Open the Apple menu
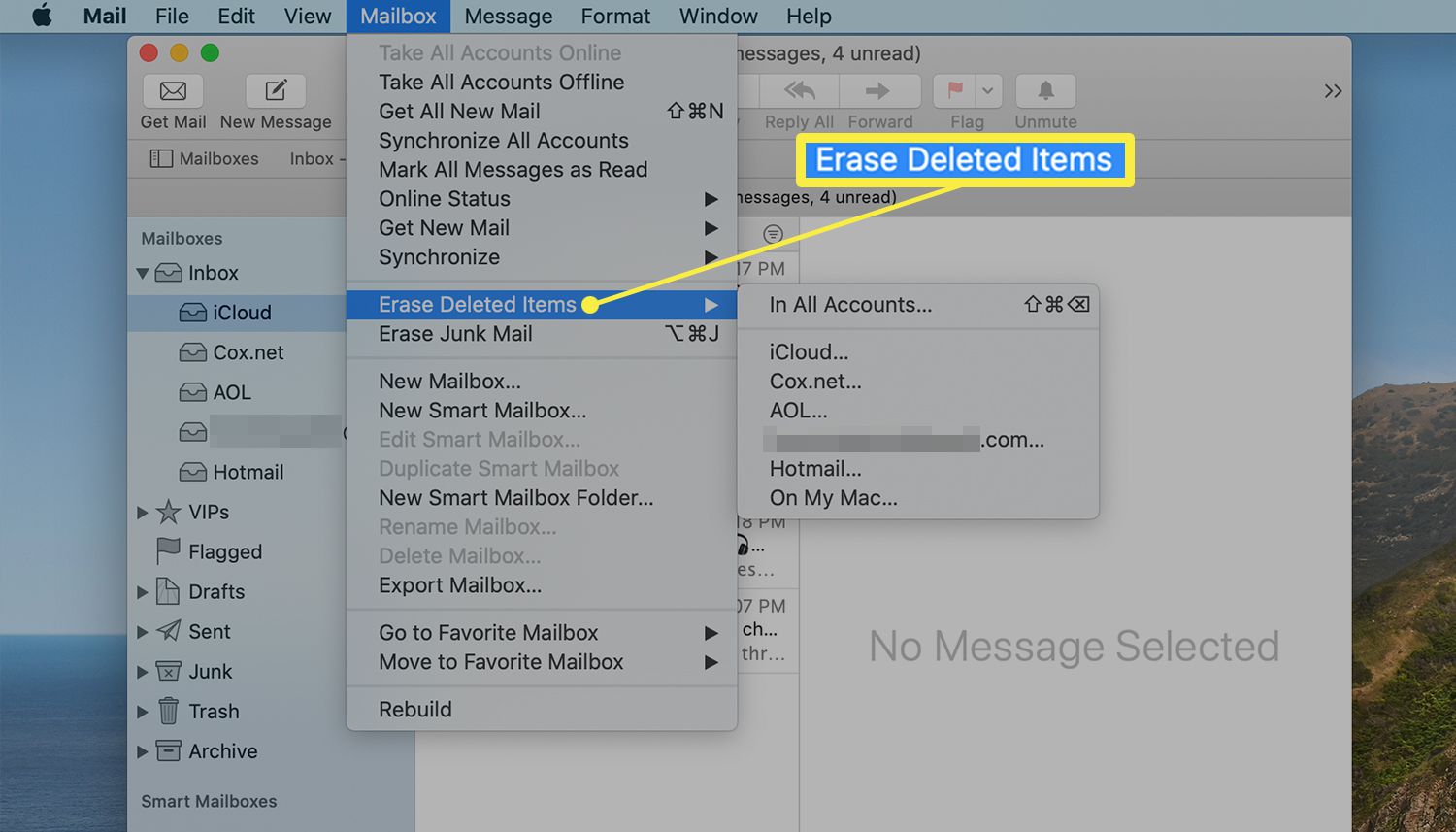The width and height of the screenshot is (1456, 832). pos(42,16)
